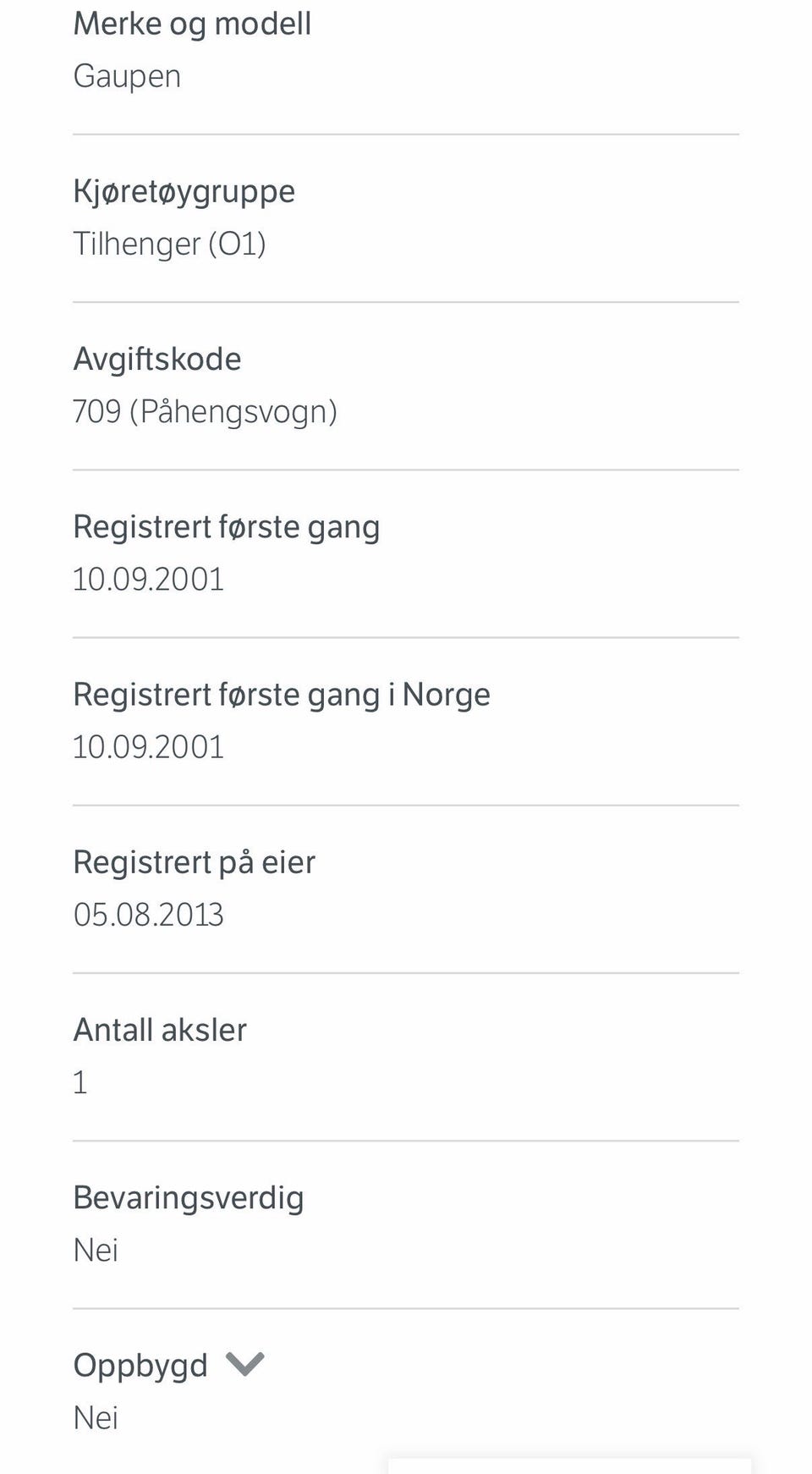Screen dimensions: 812x1474
Task: Select the Nei value under Bevaringsverdig
Action: [96, 1250]
